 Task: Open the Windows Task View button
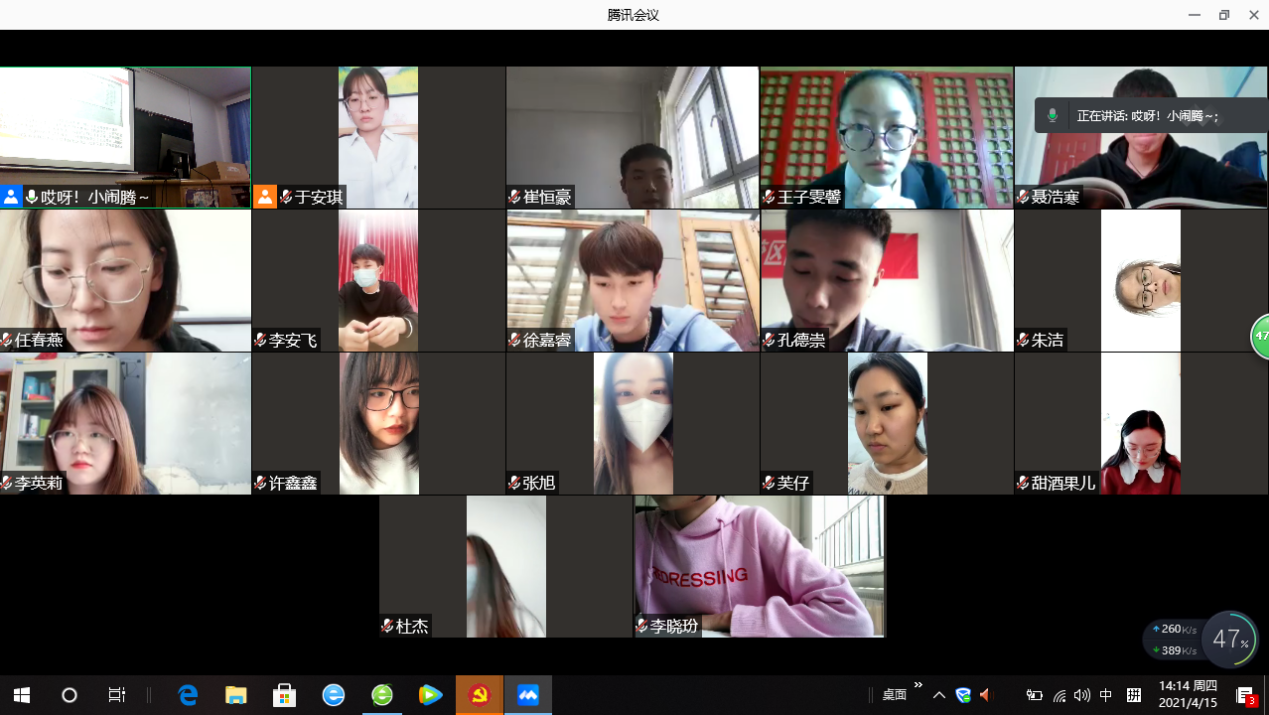coord(117,695)
